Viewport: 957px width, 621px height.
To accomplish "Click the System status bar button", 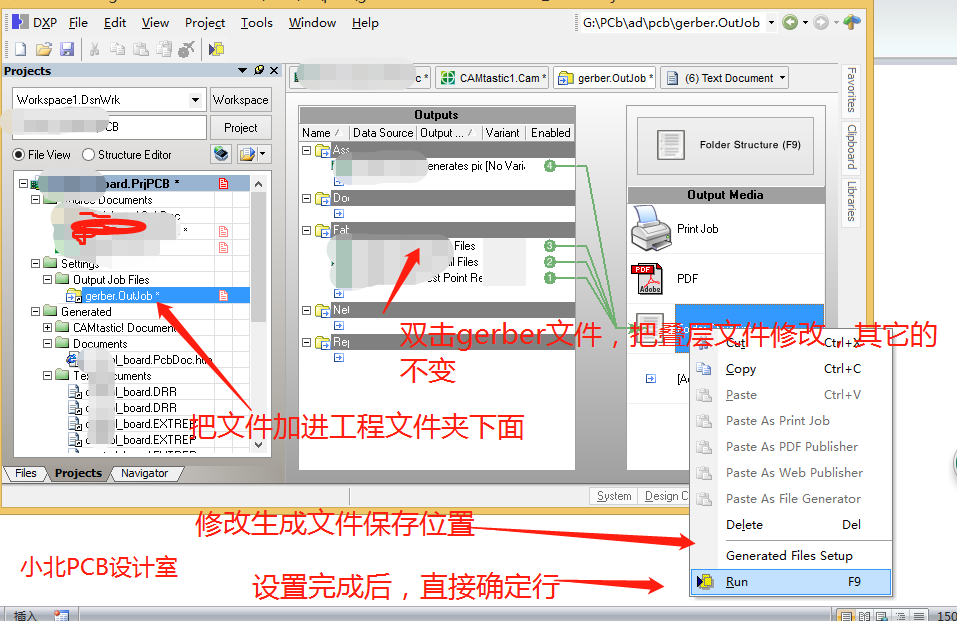I will [x=614, y=496].
